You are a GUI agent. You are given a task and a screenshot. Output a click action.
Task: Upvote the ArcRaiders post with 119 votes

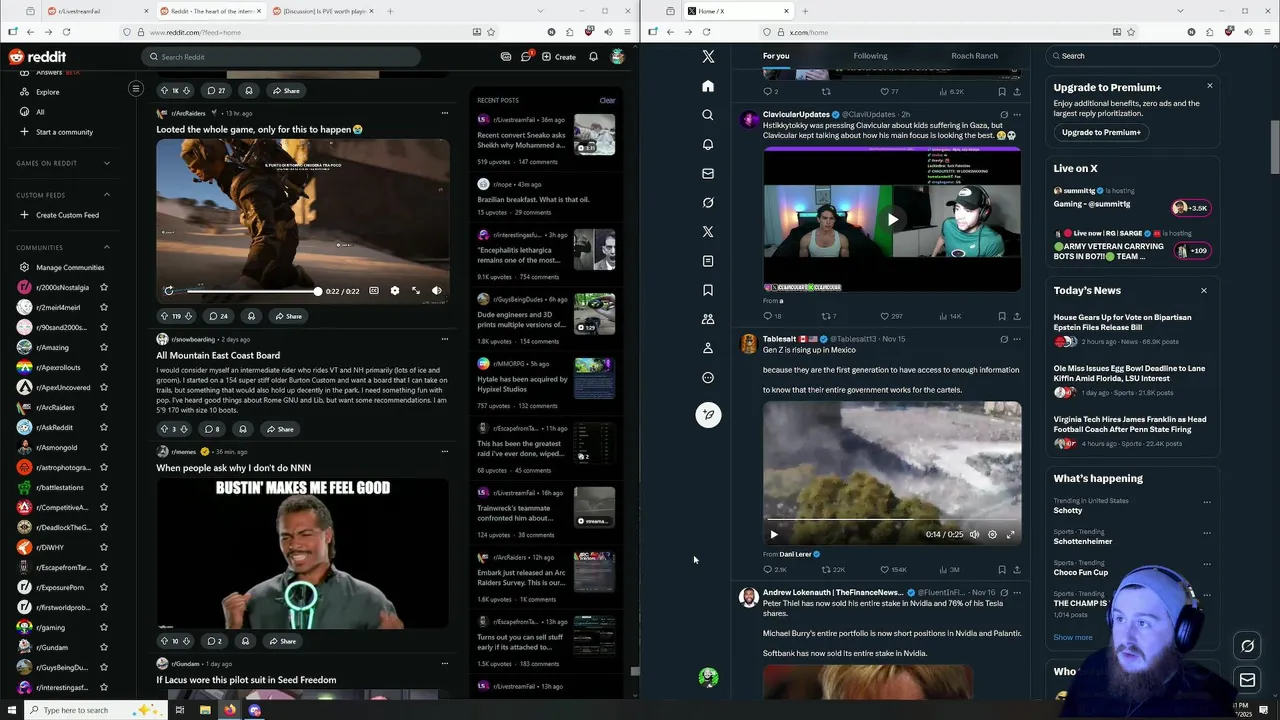click(164, 316)
